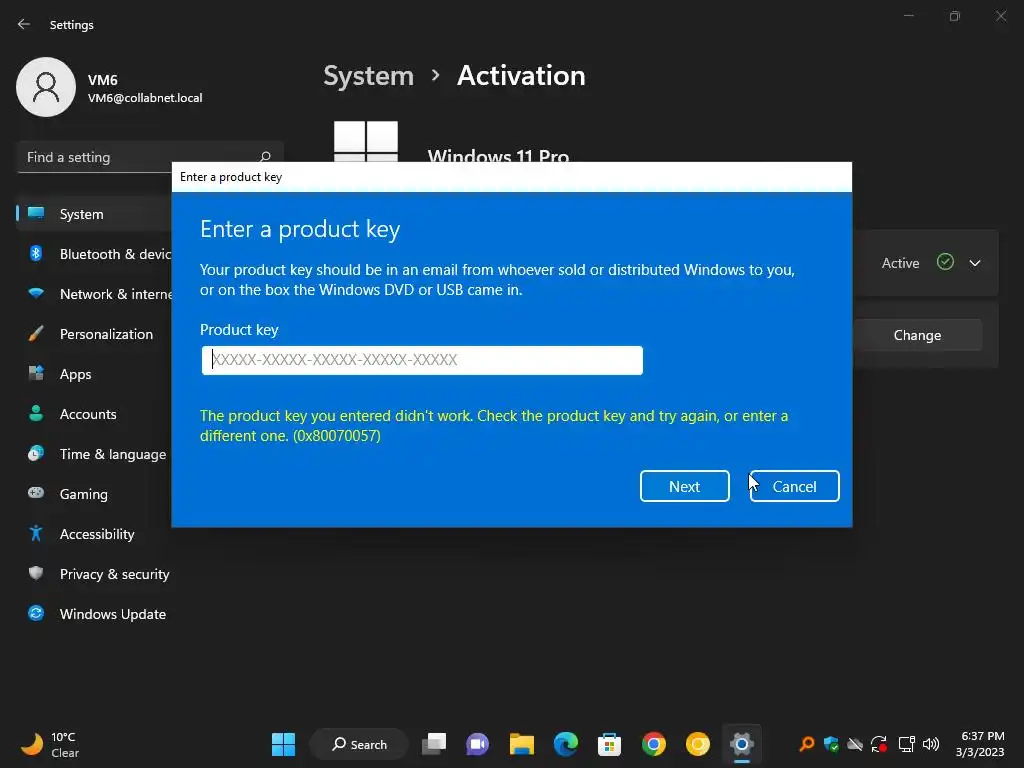Select Accounts in the sidebar
This screenshot has width=1024, height=768.
pyautogui.click(x=95, y=414)
